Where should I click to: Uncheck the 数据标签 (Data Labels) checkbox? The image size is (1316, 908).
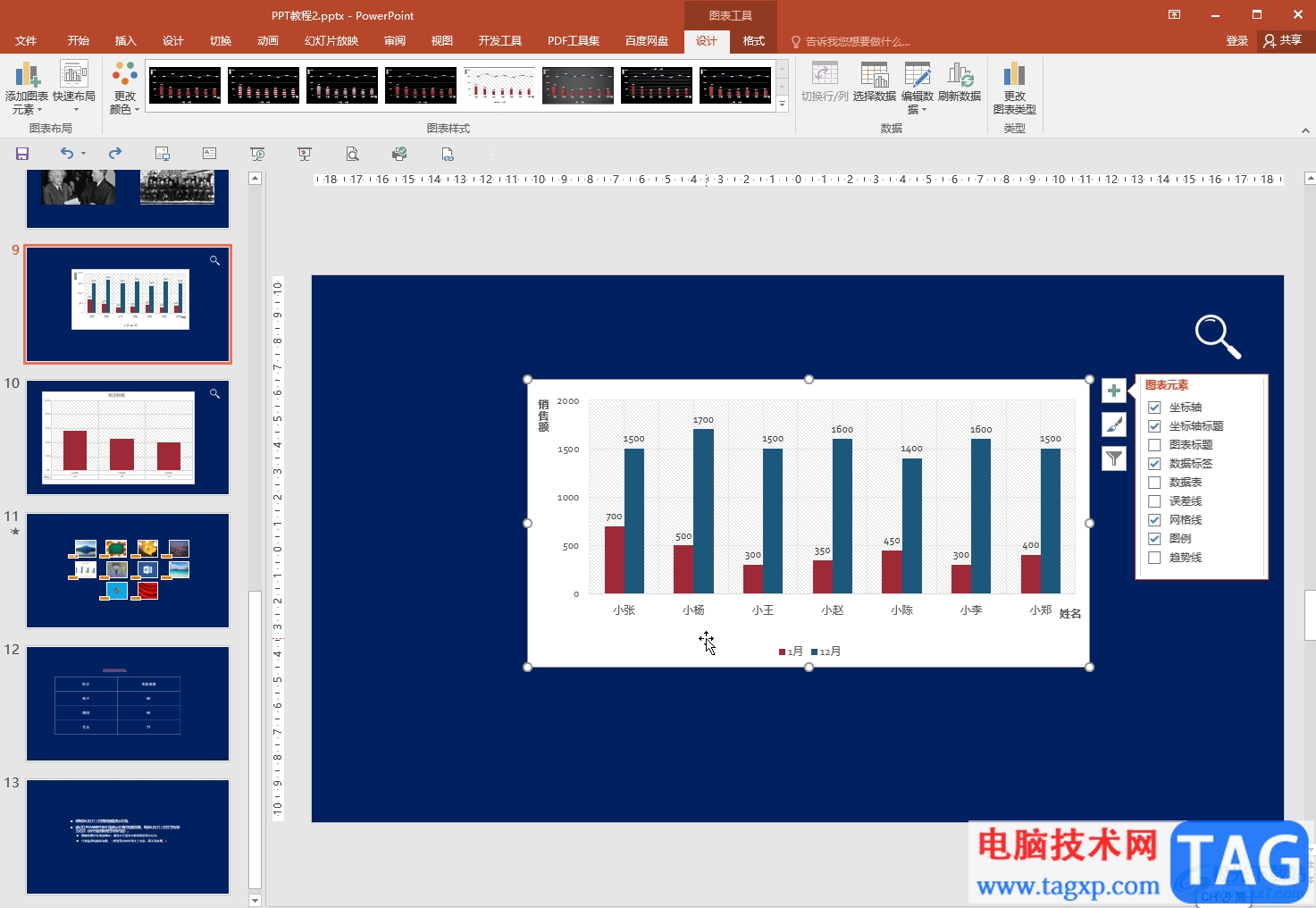(x=1154, y=464)
